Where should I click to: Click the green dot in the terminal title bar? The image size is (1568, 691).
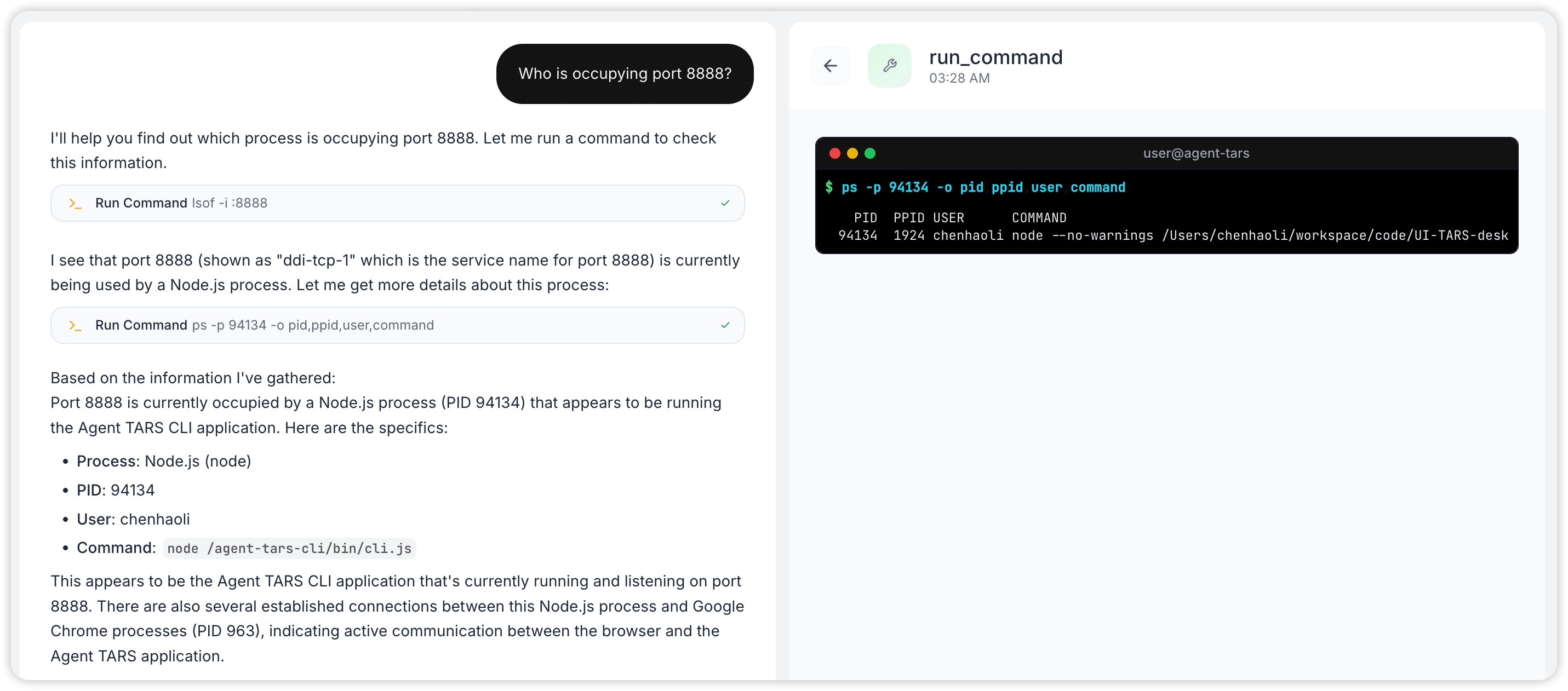[870, 153]
